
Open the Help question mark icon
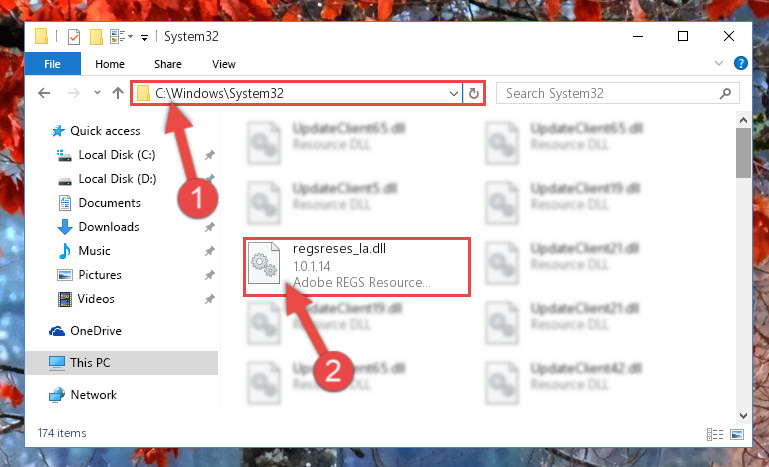[741, 63]
